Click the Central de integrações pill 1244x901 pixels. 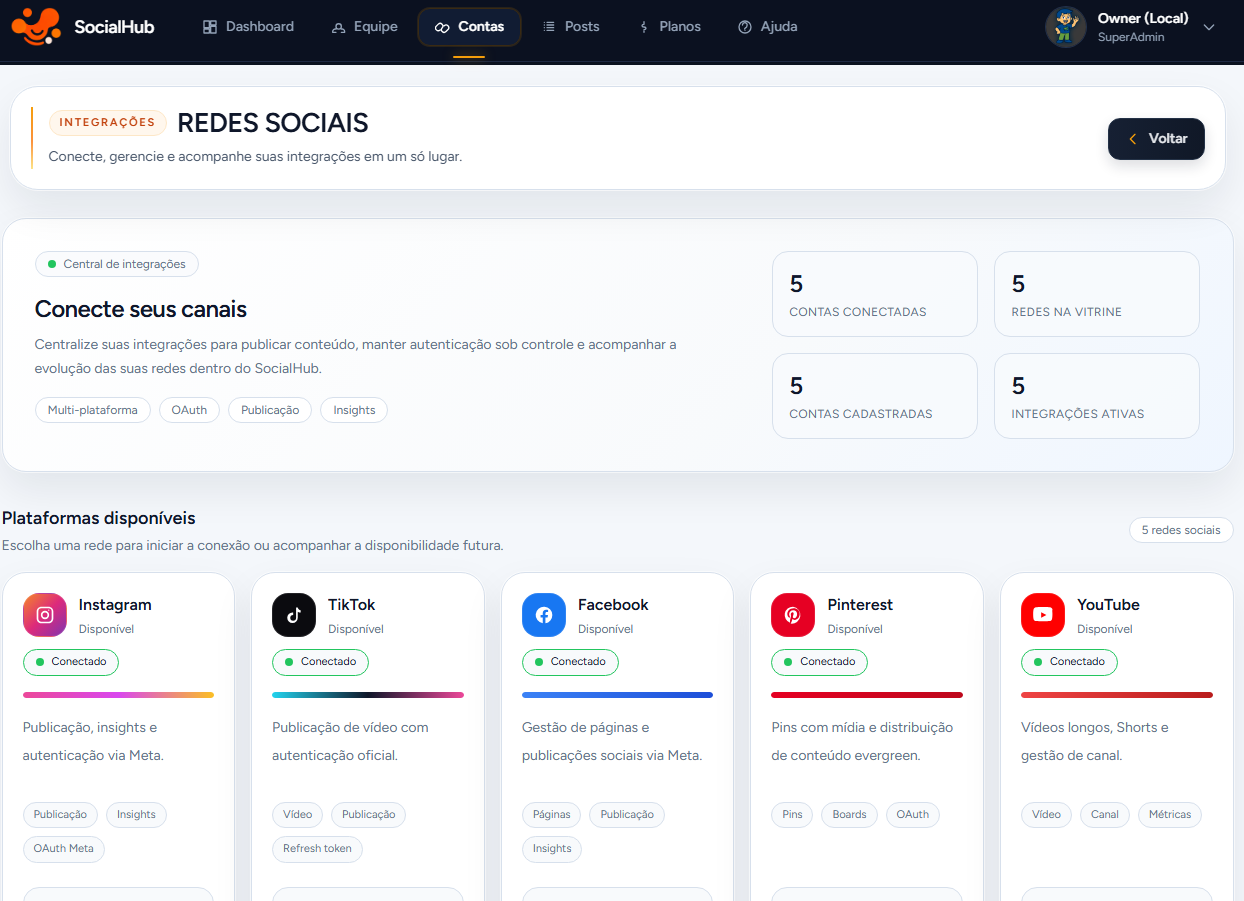117,264
